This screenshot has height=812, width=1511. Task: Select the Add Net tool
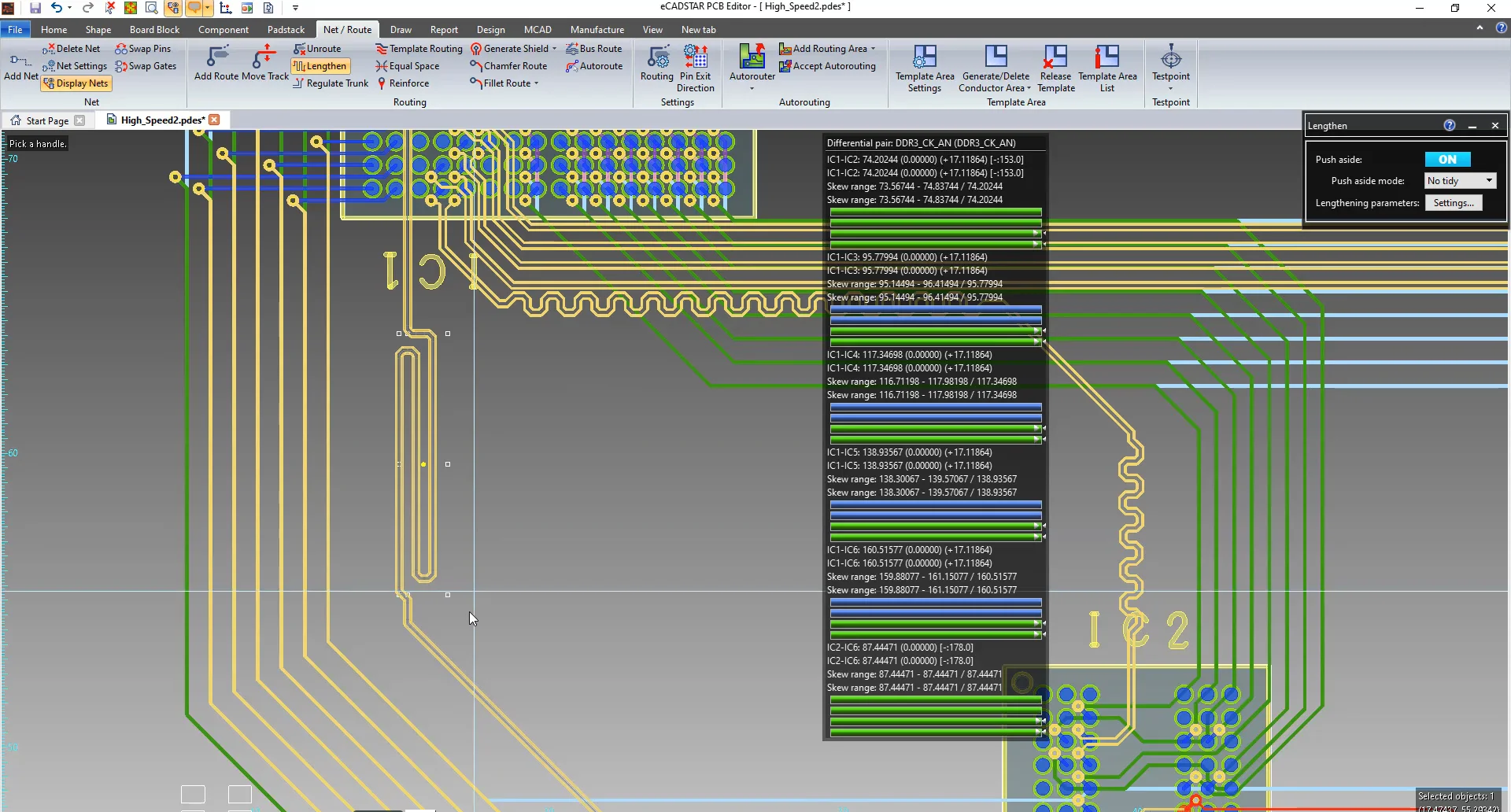[21, 67]
